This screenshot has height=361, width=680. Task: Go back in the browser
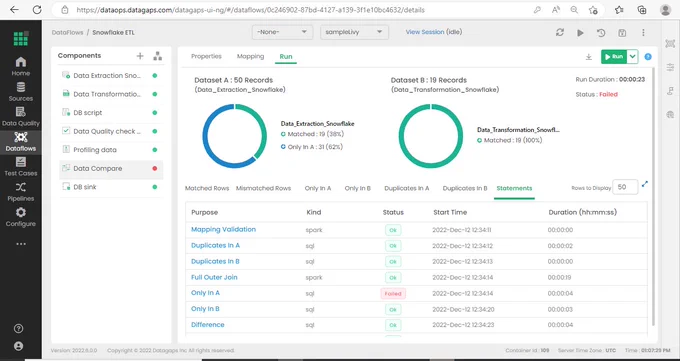point(14,10)
